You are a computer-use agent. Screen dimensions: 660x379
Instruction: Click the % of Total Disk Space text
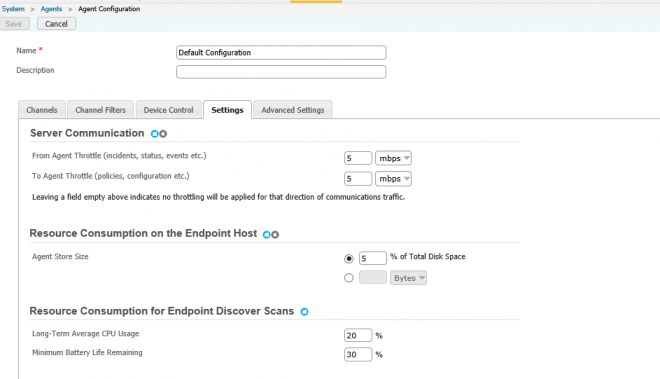[x=428, y=256]
